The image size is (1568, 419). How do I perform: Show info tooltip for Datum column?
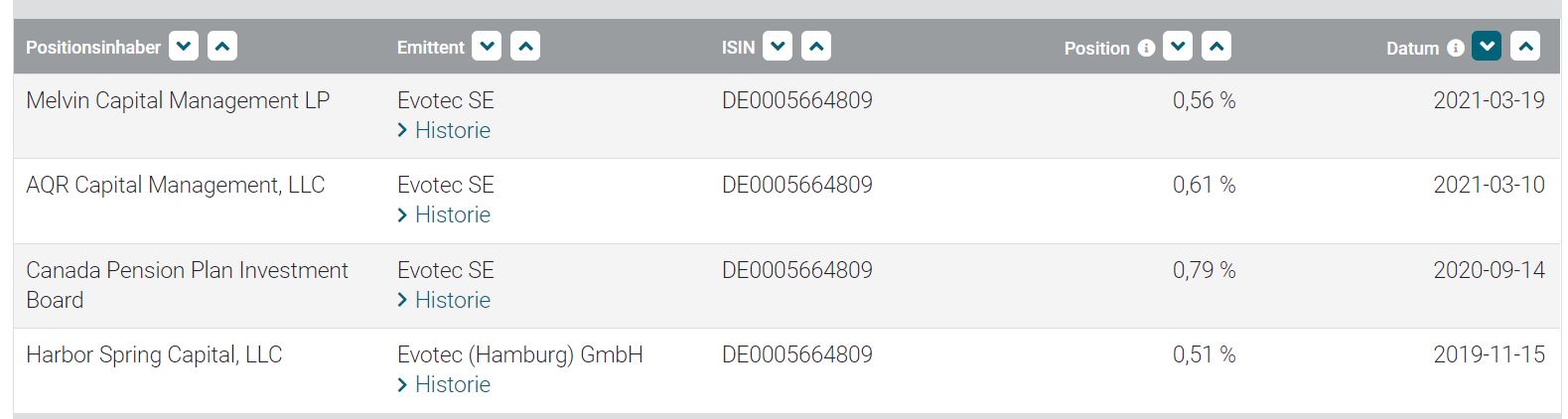1456,48
